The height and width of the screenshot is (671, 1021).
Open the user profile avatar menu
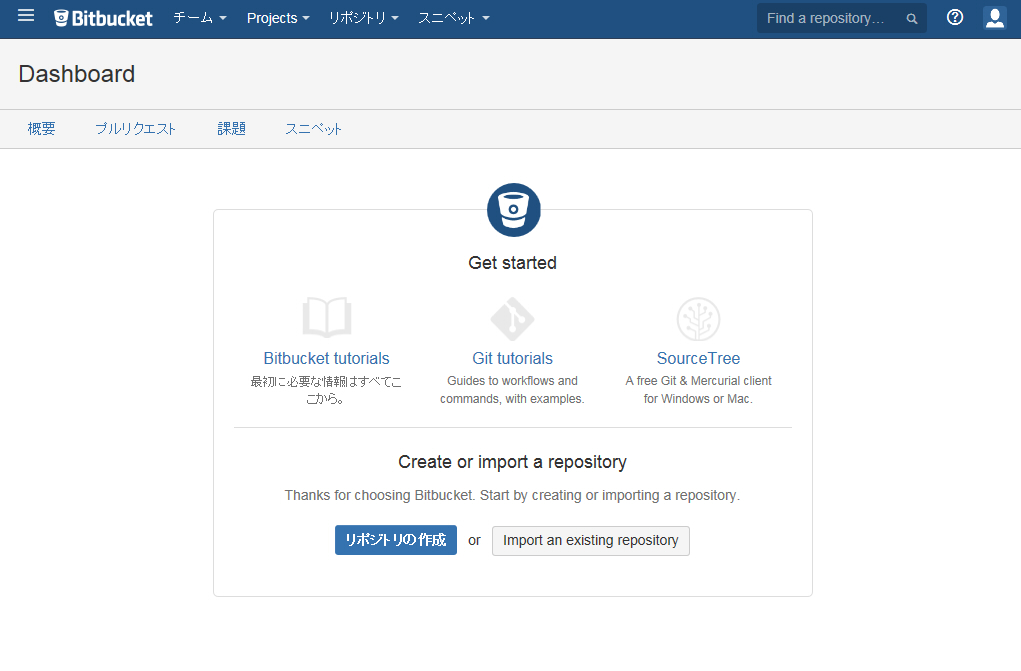click(994, 18)
